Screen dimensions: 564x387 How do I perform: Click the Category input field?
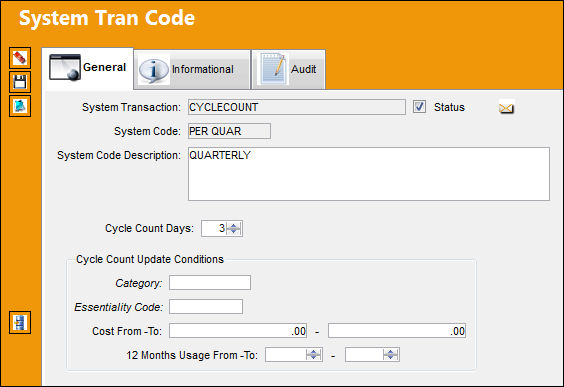click(210, 283)
